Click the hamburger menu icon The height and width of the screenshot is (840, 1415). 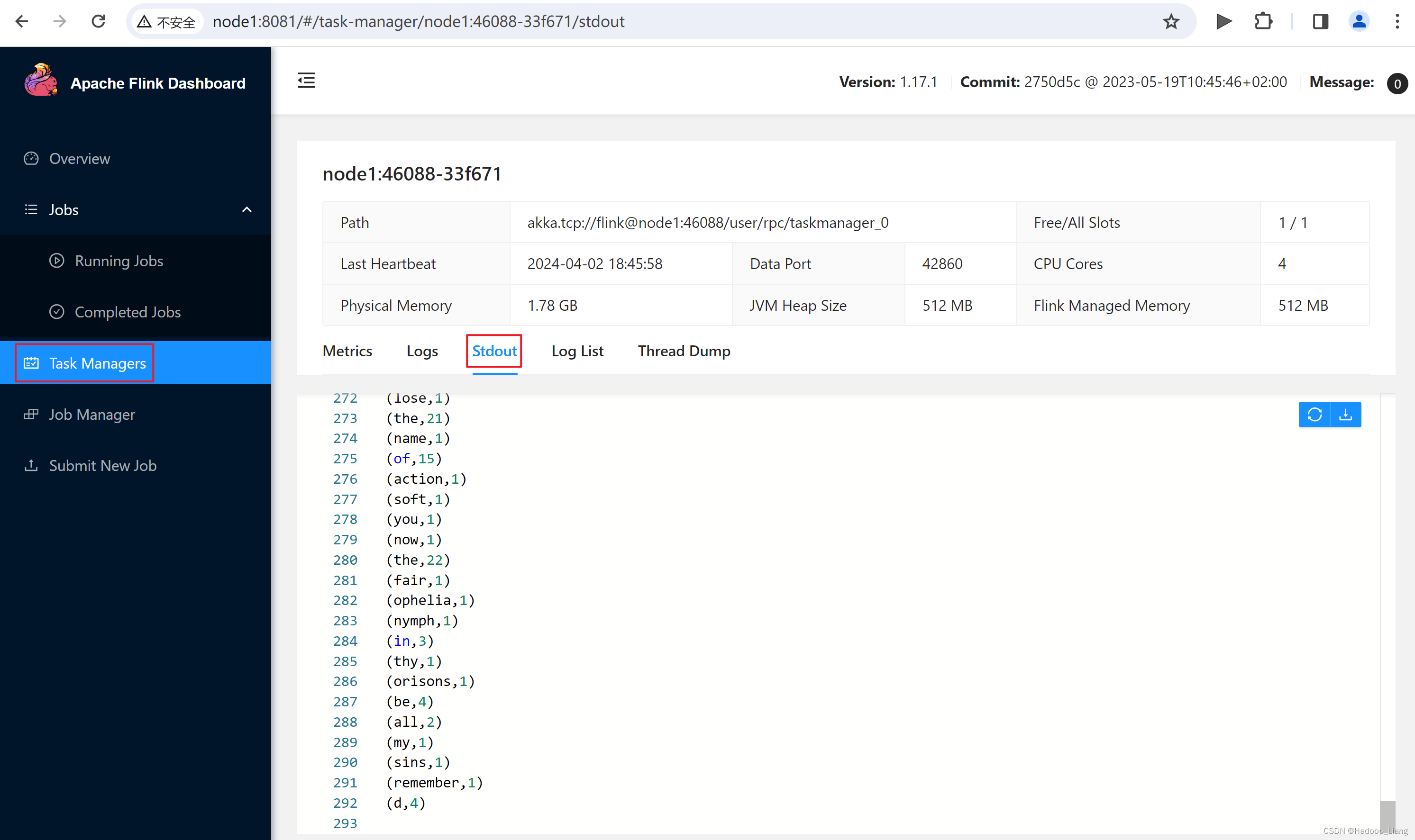coord(306,80)
